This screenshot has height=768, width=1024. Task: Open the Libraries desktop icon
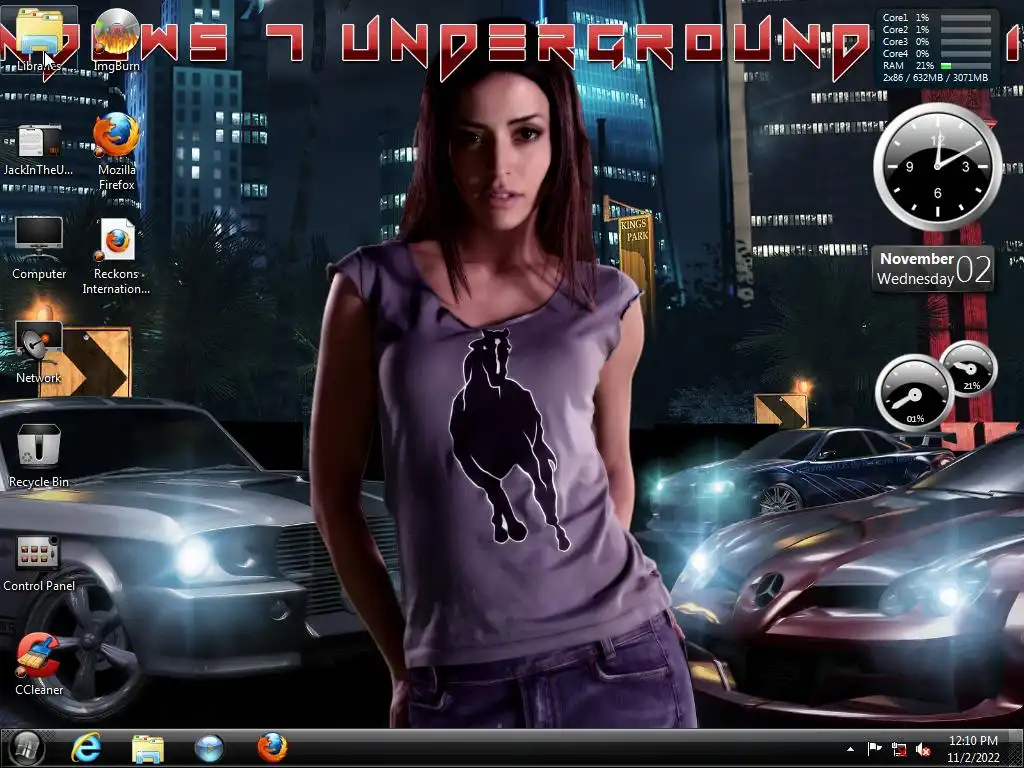(39, 39)
